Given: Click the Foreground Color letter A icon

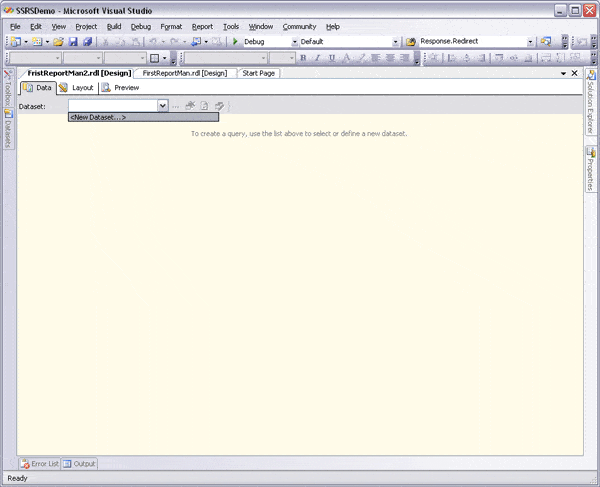Looking at the screenshot, I should [346, 58].
